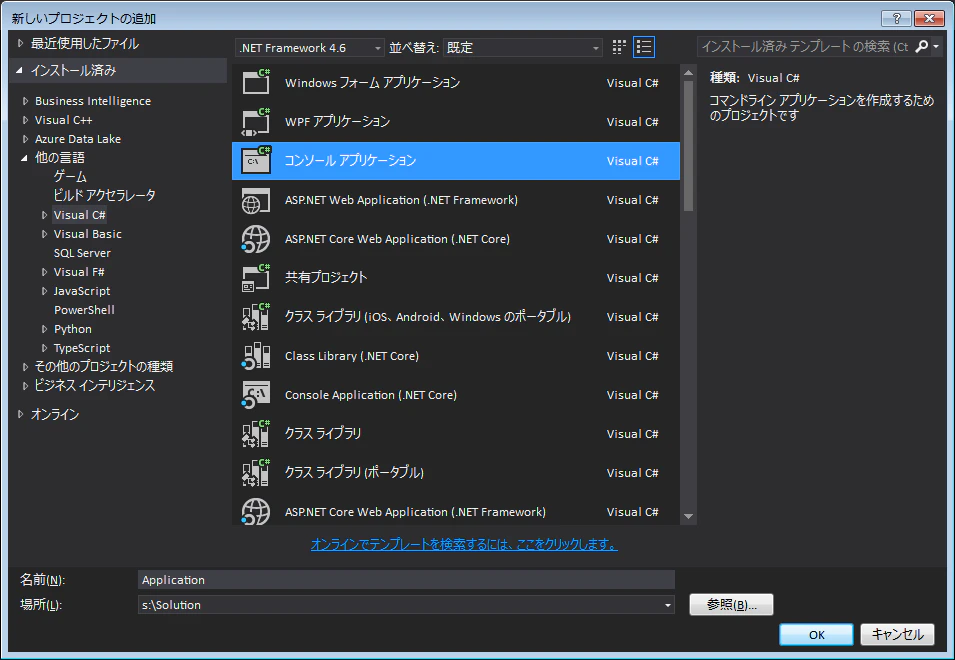Click the ASP.NET Core Web Application (.NET Core) icon
Viewport: 955px width, 660px height.
(x=256, y=239)
